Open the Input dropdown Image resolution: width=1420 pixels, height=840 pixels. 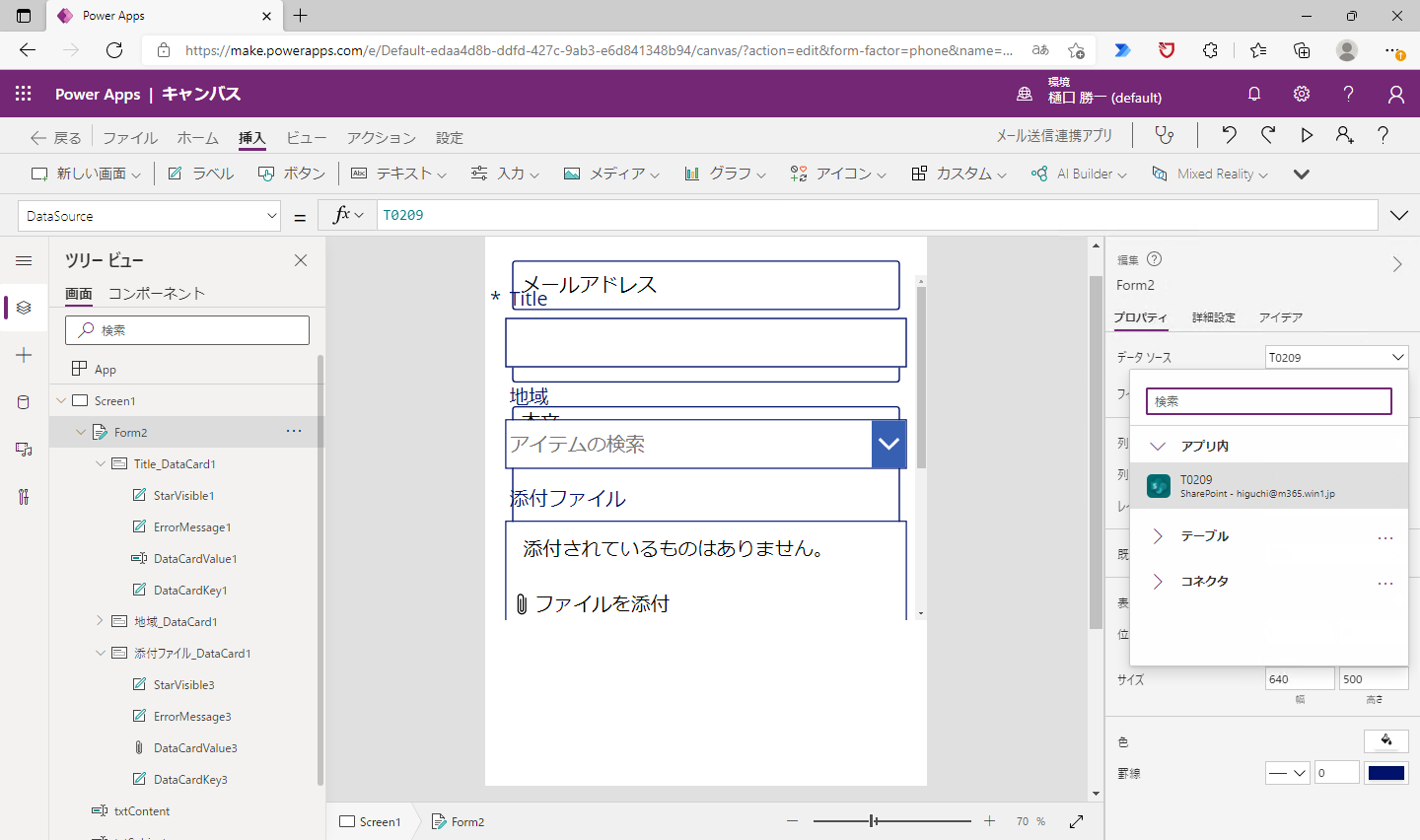[505, 174]
